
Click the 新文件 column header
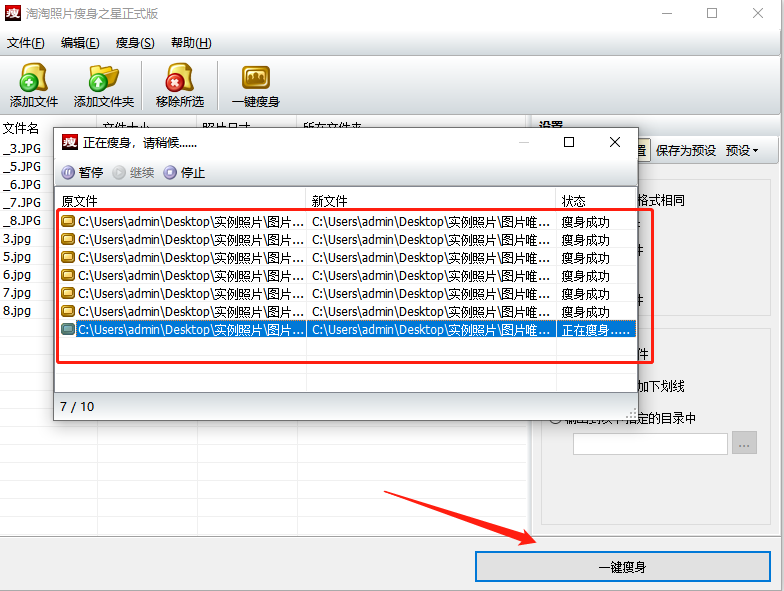(431, 200)
